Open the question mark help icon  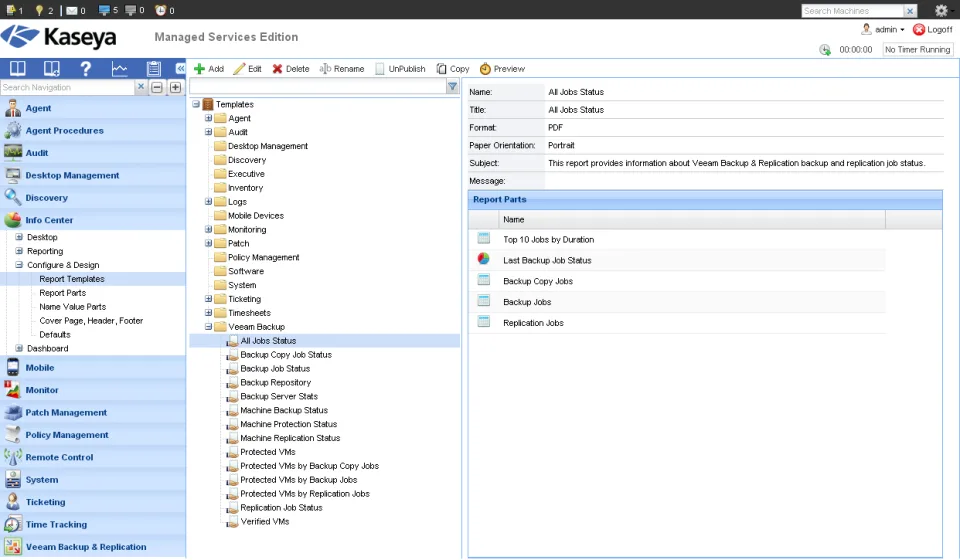tap(86, 69)
